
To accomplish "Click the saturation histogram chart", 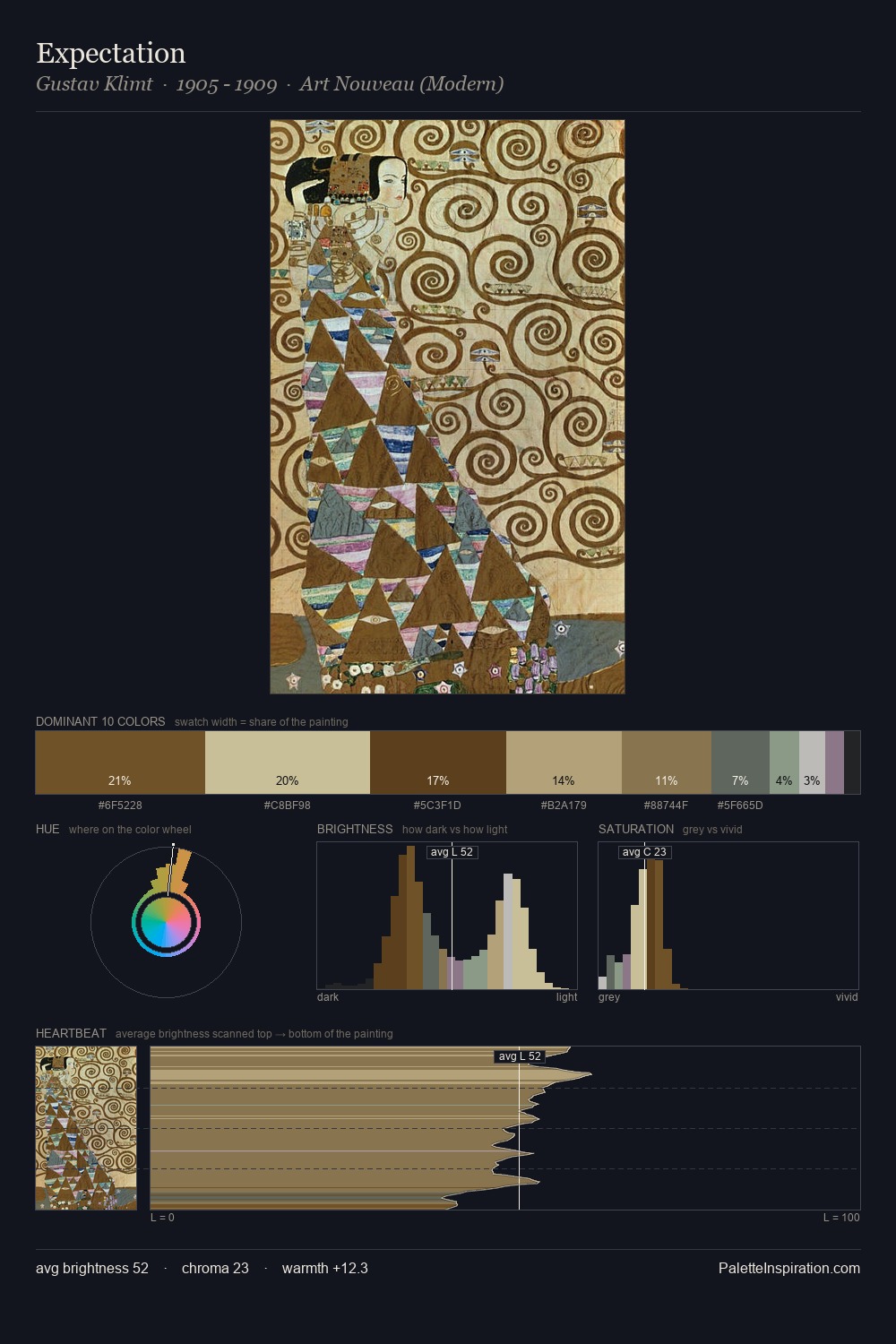I will 728,916.
